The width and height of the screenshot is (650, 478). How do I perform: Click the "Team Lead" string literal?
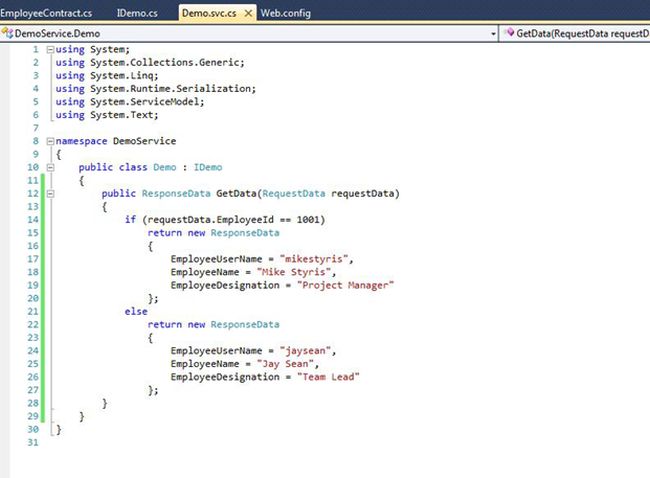[x=328, y=377]
